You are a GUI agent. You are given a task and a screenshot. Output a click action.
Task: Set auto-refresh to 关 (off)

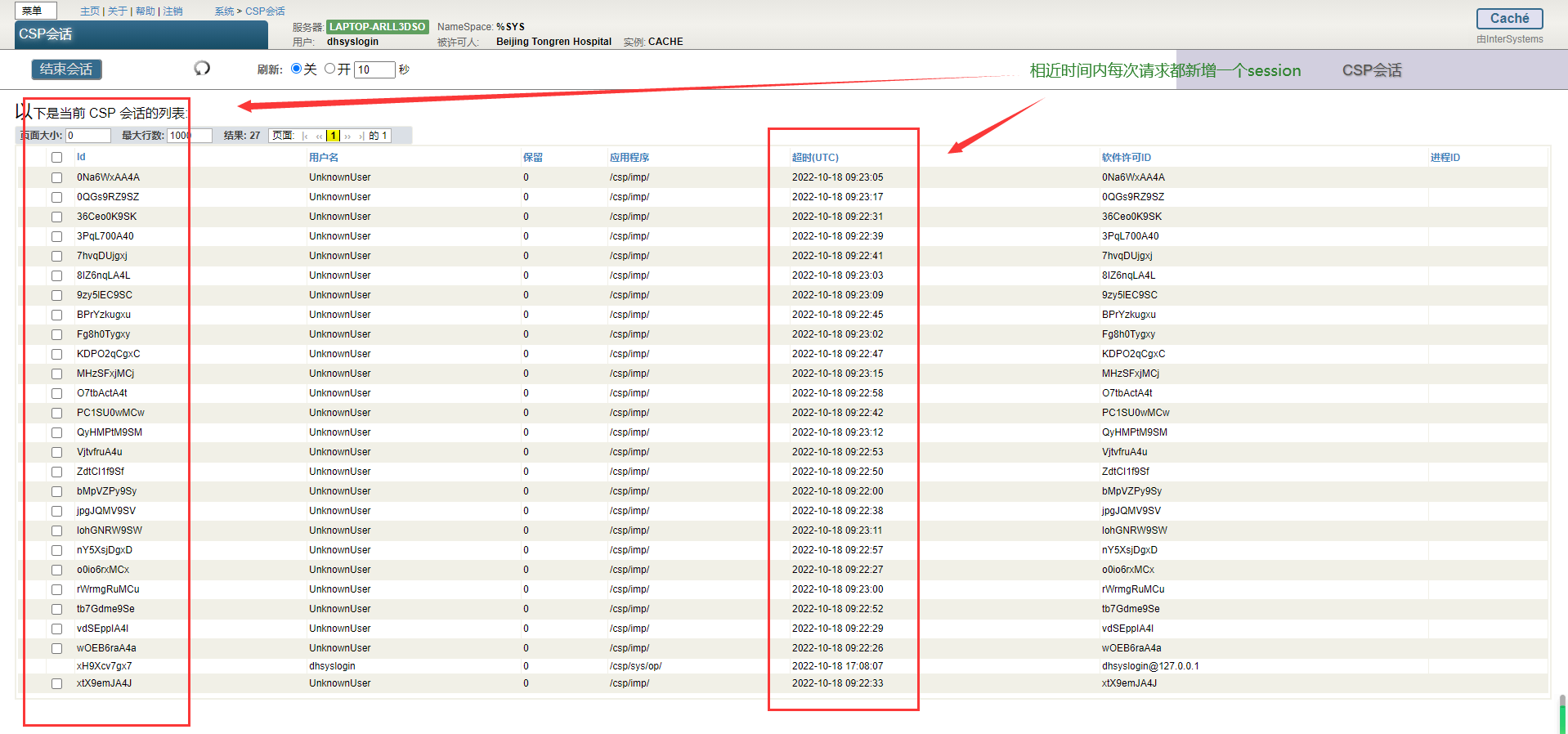[x=297, y=69]
